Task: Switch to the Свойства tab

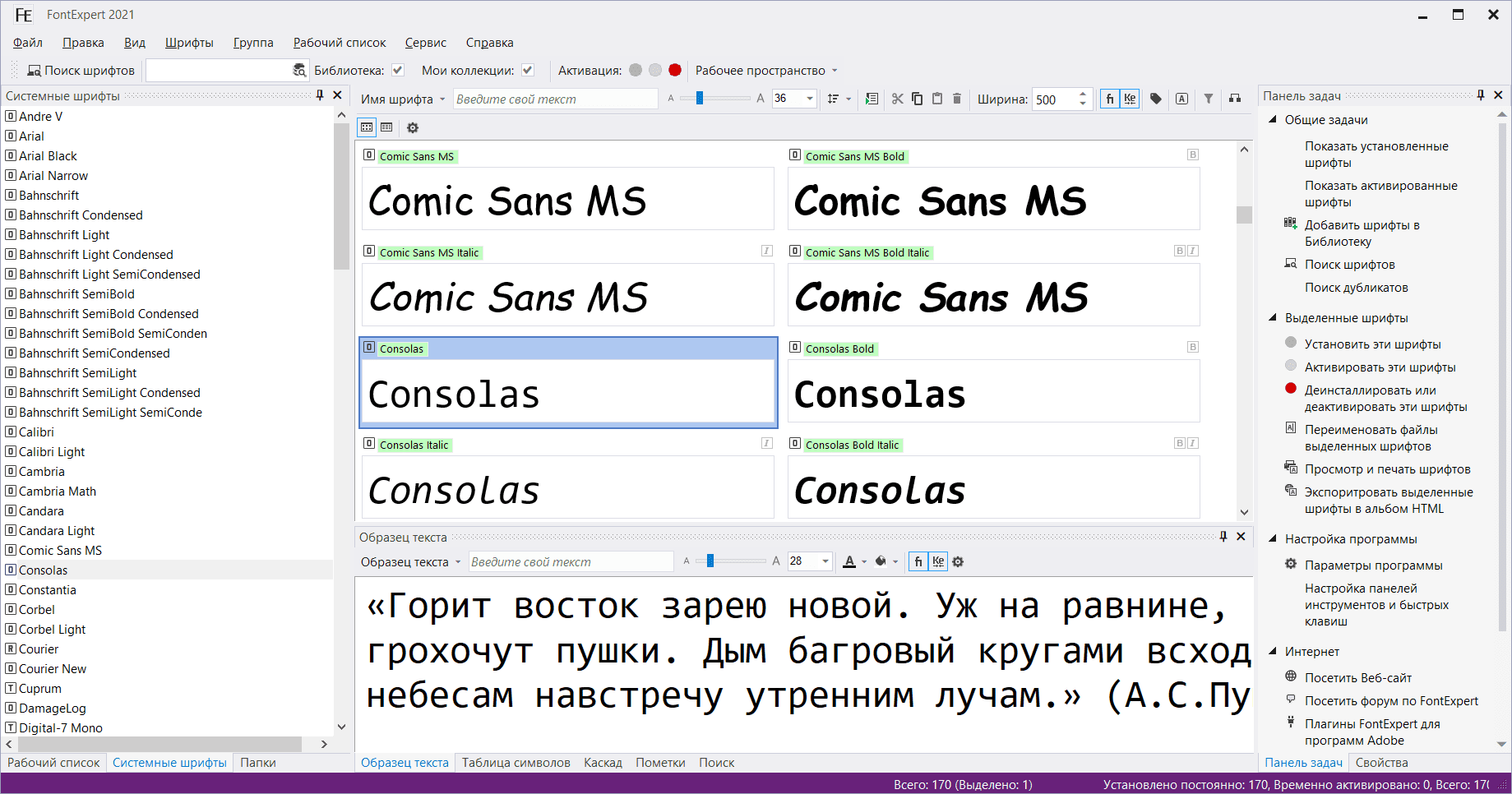Action: coord(1381,763)
